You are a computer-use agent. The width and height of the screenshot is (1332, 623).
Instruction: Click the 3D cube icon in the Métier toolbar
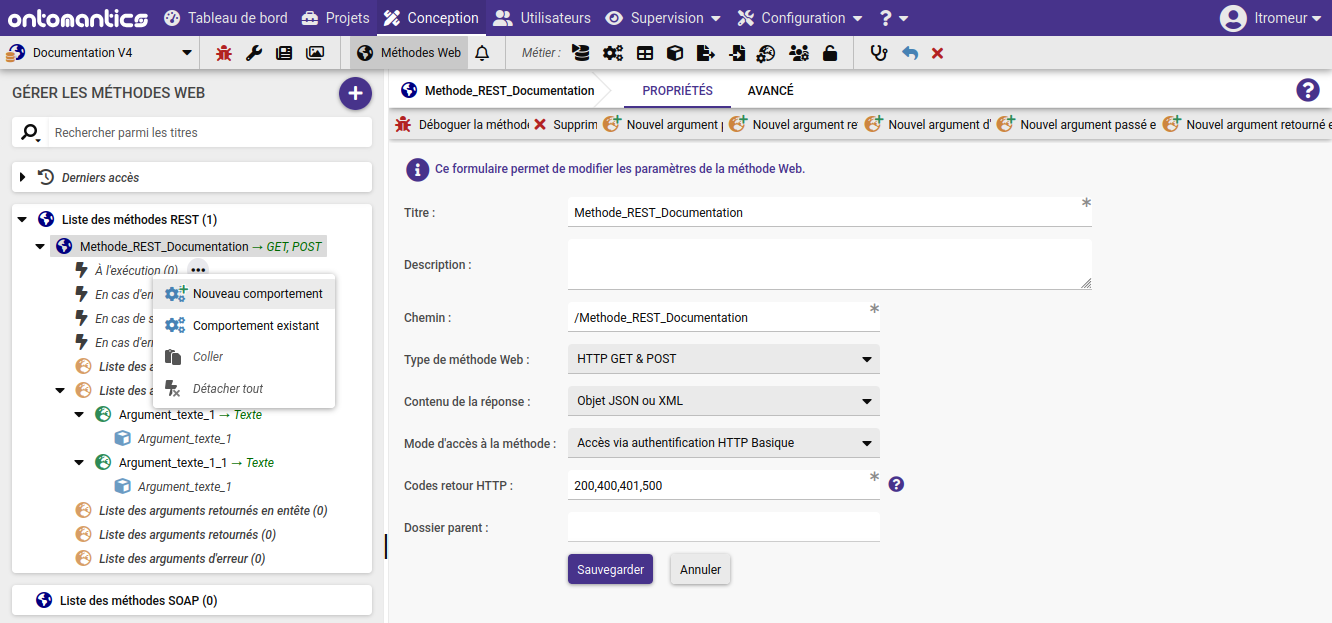point(675,53)
